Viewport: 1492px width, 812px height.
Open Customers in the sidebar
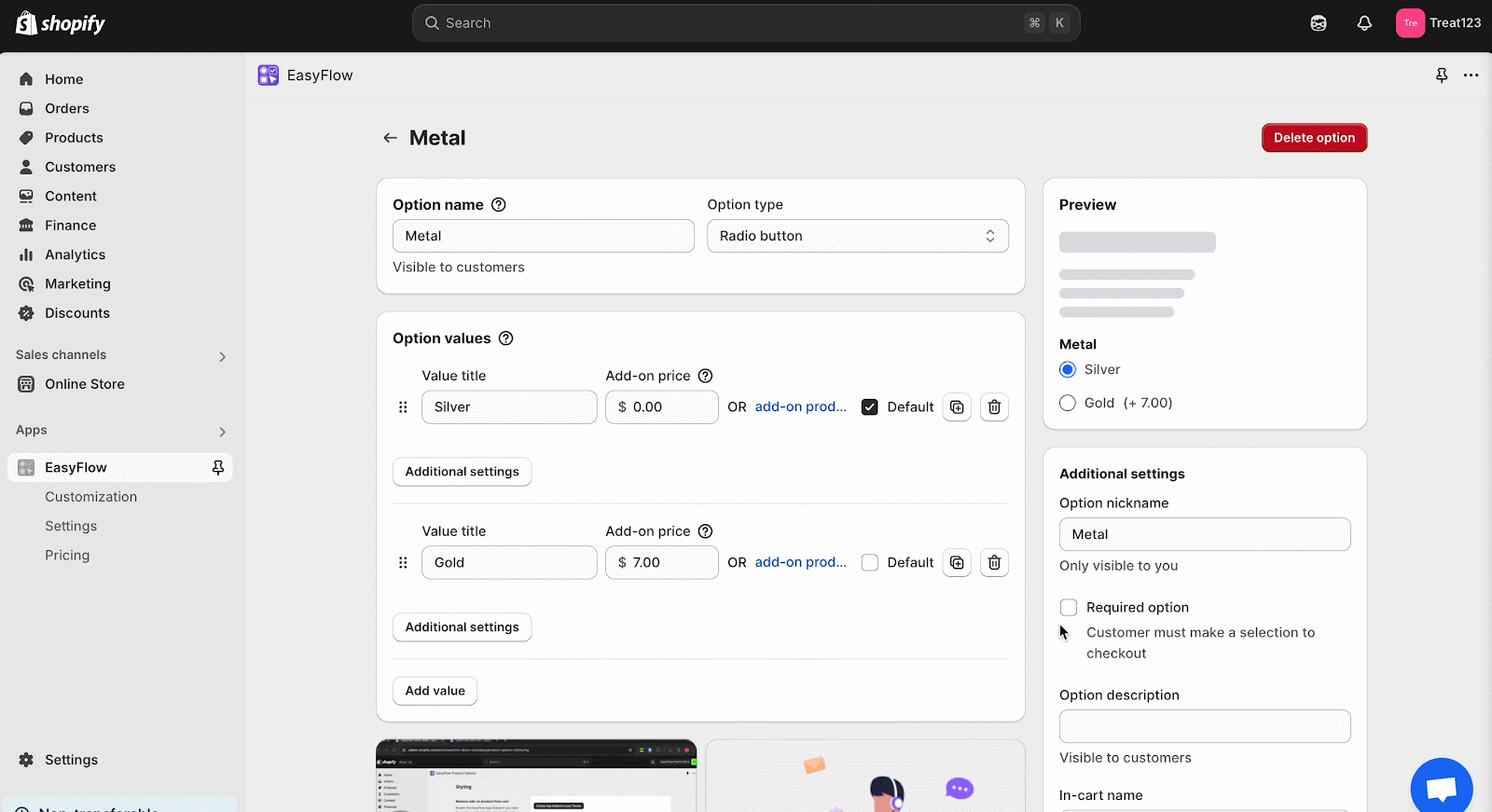(x=80, y=167)
